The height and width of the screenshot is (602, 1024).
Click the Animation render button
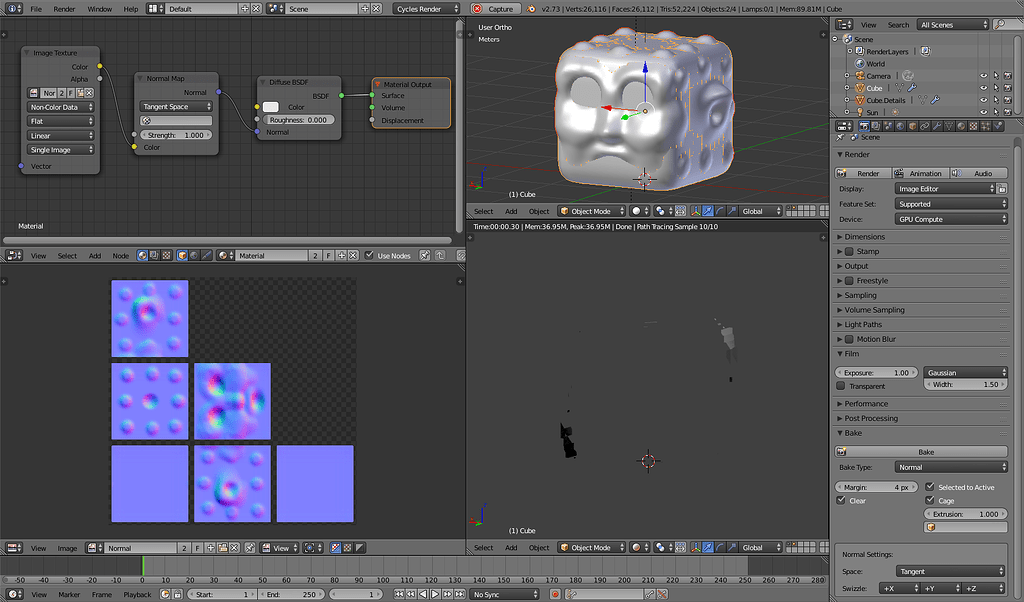click(x=921, y=173)
